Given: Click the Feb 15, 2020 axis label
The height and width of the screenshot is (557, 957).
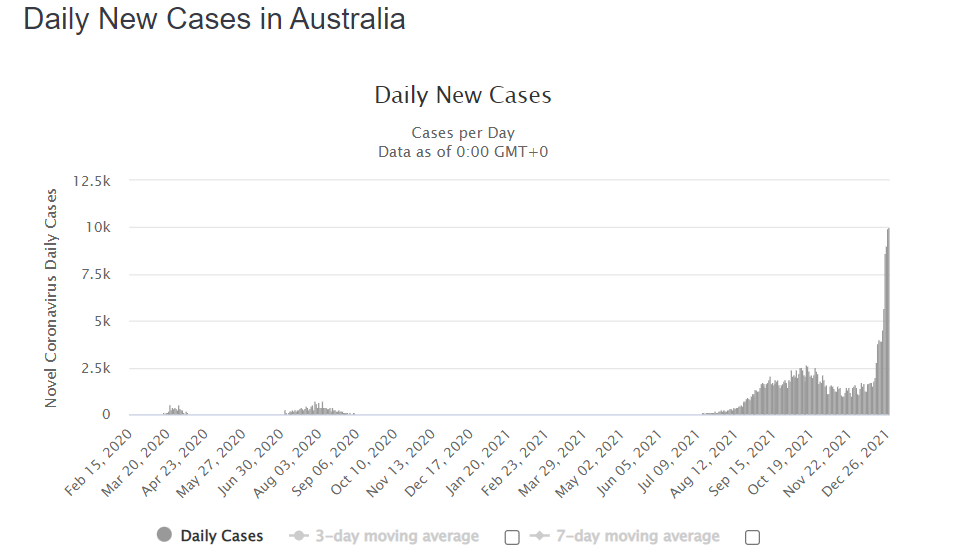Looking at the screenshot, I should tap(98, 464).
